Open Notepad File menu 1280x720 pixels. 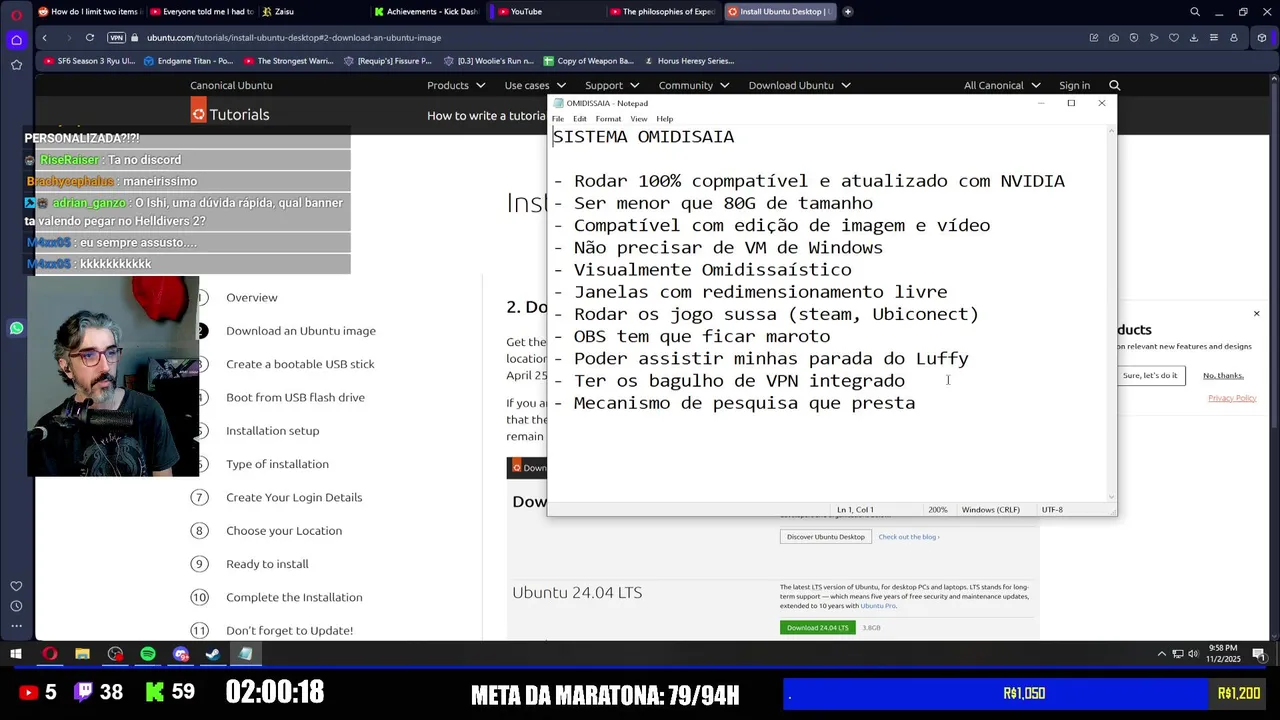click(558, 119)
